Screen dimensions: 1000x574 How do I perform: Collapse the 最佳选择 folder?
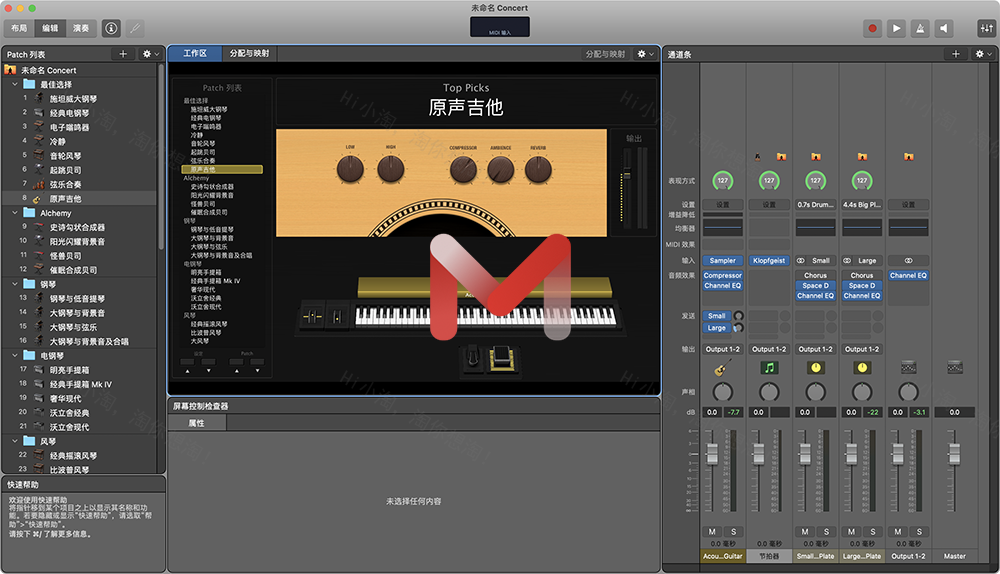click(x=15, y=84)
